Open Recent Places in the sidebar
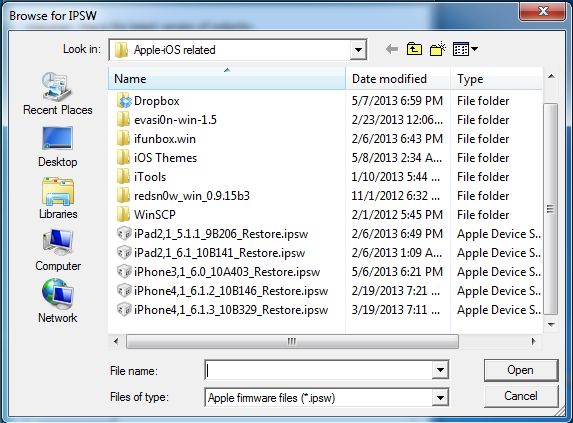The image size is (573, 423). click(57, 94)
